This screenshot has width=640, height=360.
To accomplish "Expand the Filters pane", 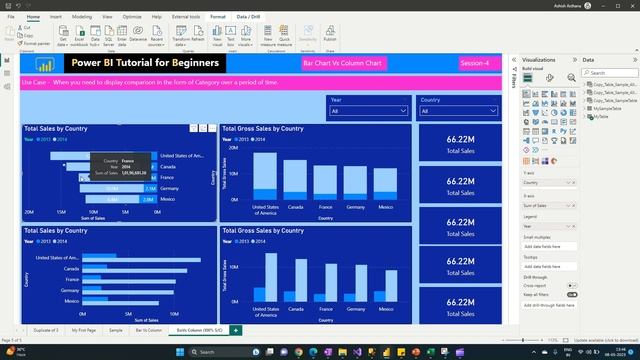I will 514,60.
